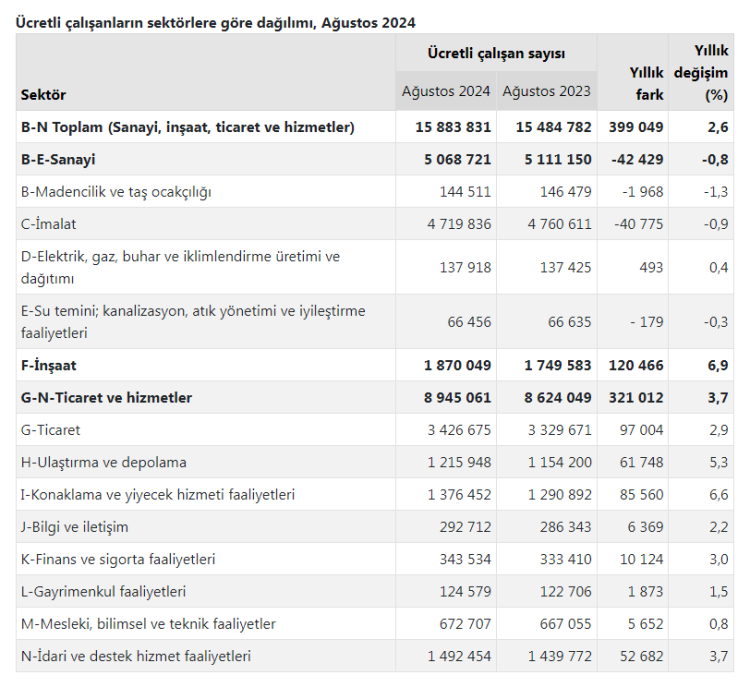
Task: Select the N-İdari ve destek hizmet row
Action: [135, 656]
